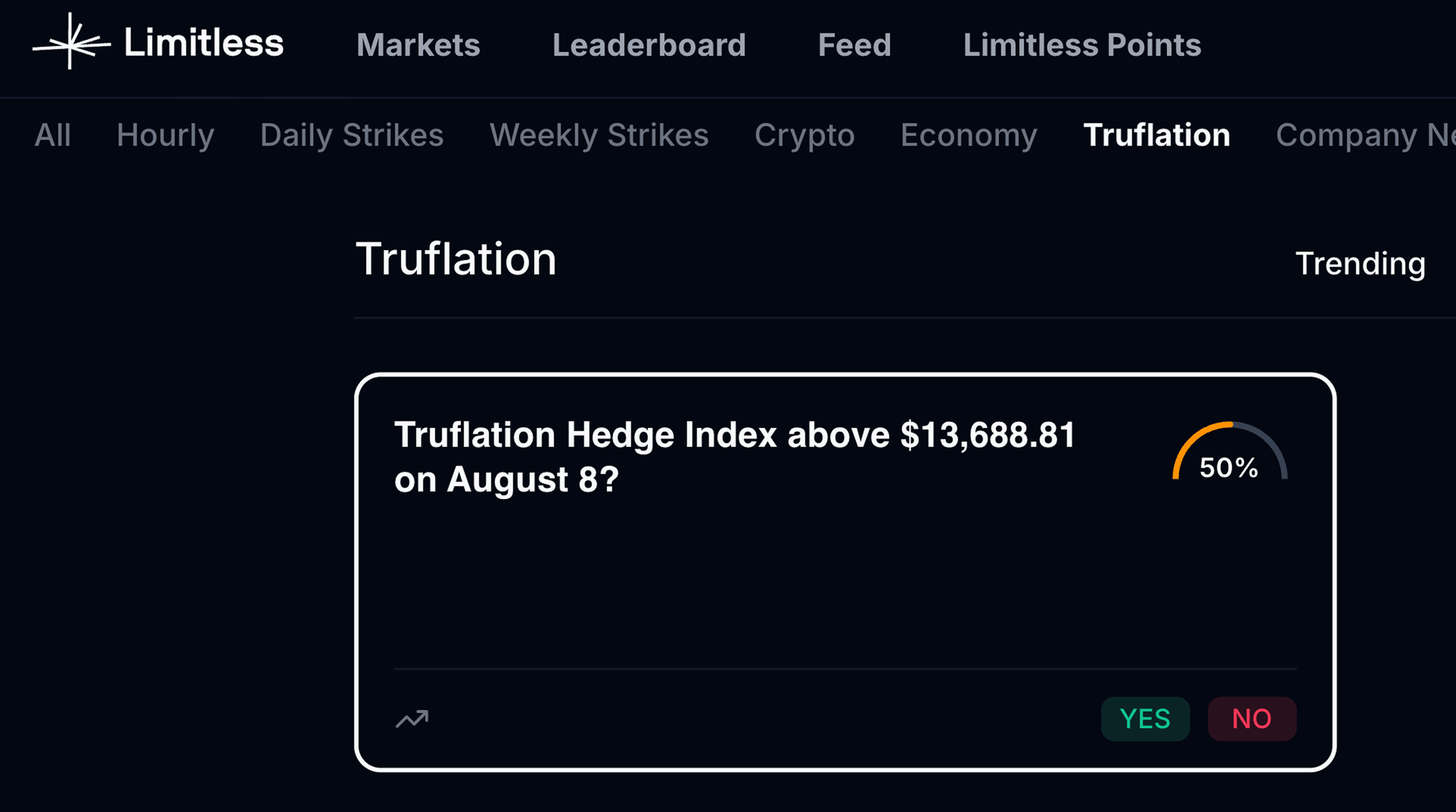
Task: Buy YES on the Truflation market
Action: [x=1145, y=719]
